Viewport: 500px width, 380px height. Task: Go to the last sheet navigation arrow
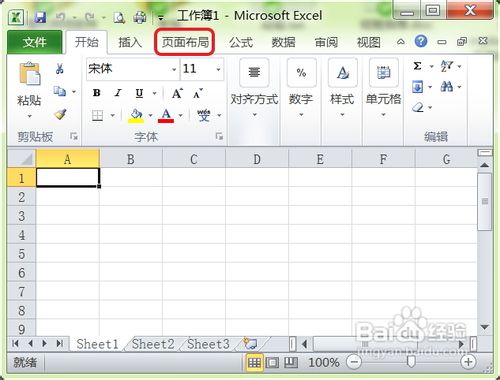coord(60,343)
